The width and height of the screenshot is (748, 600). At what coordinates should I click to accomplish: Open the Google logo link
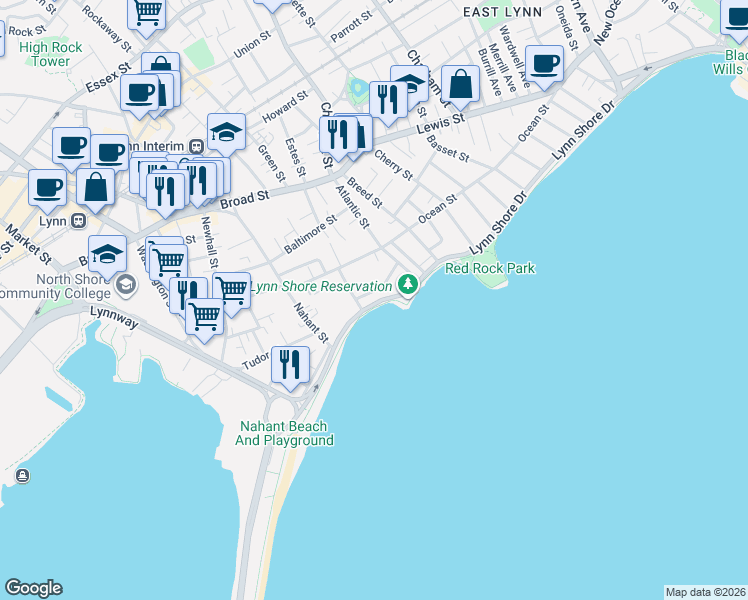(x=33, y=587)
